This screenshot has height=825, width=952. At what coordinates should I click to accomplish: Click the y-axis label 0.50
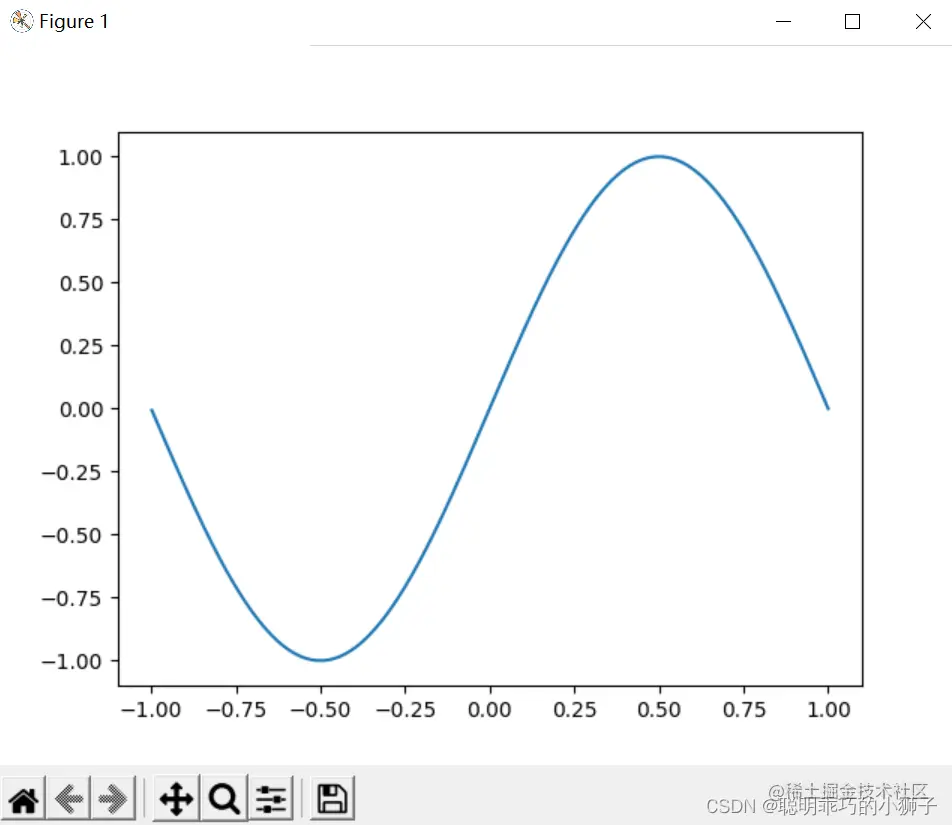coord(81,283)
